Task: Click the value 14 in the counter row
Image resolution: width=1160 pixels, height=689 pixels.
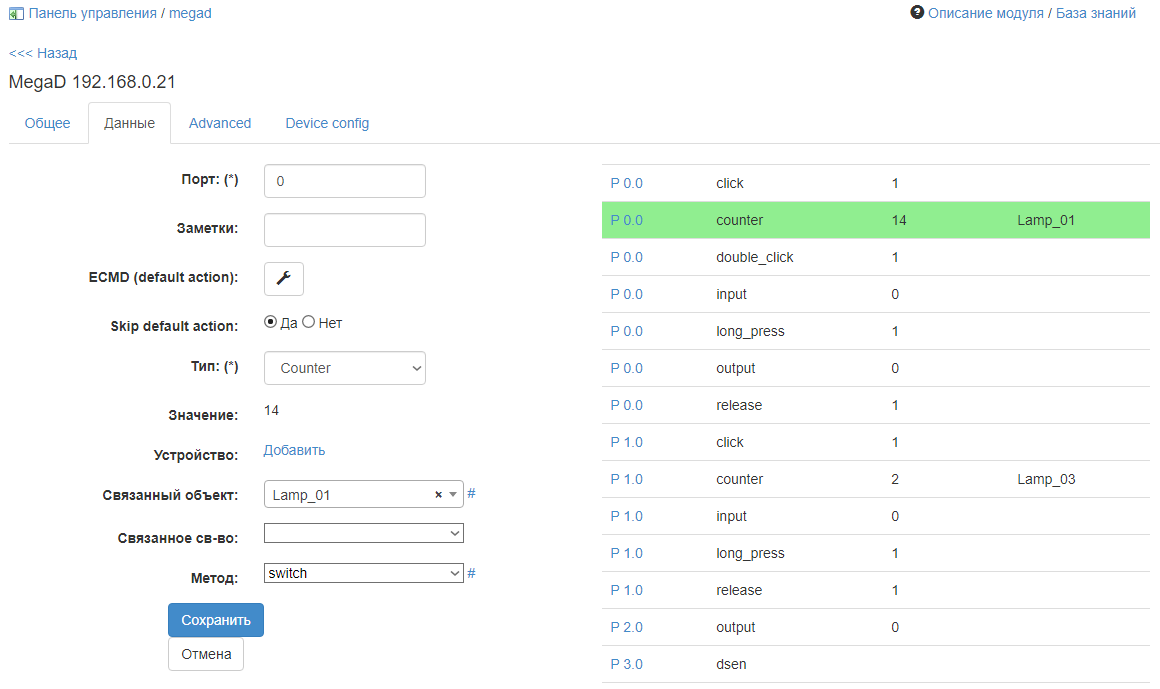Action: pos(899,220)
